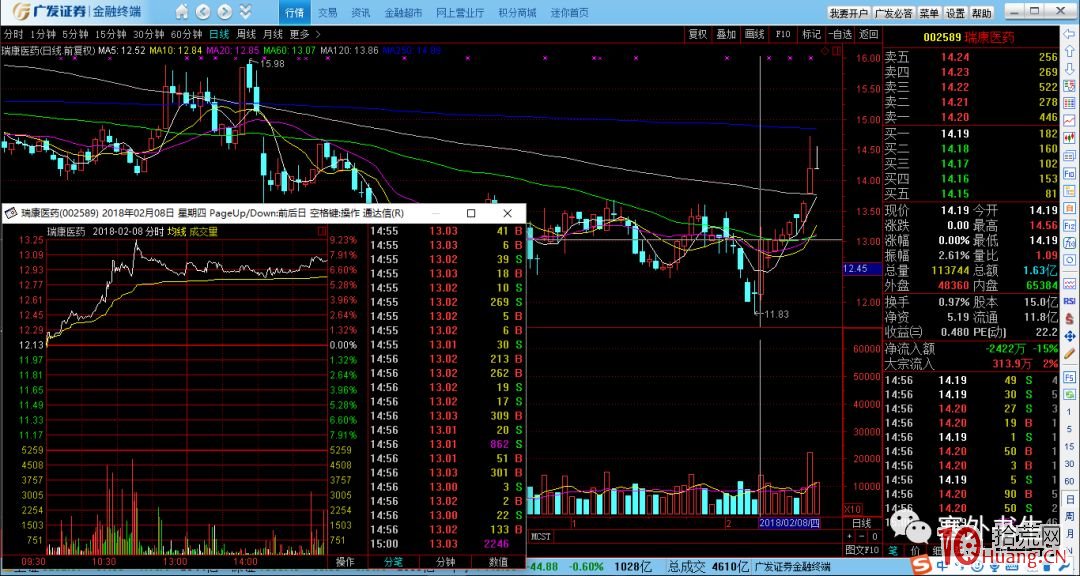Screen dimensions: 1080x576
Task: Switch chart period to 5分钟
Action: click(75, 34)
